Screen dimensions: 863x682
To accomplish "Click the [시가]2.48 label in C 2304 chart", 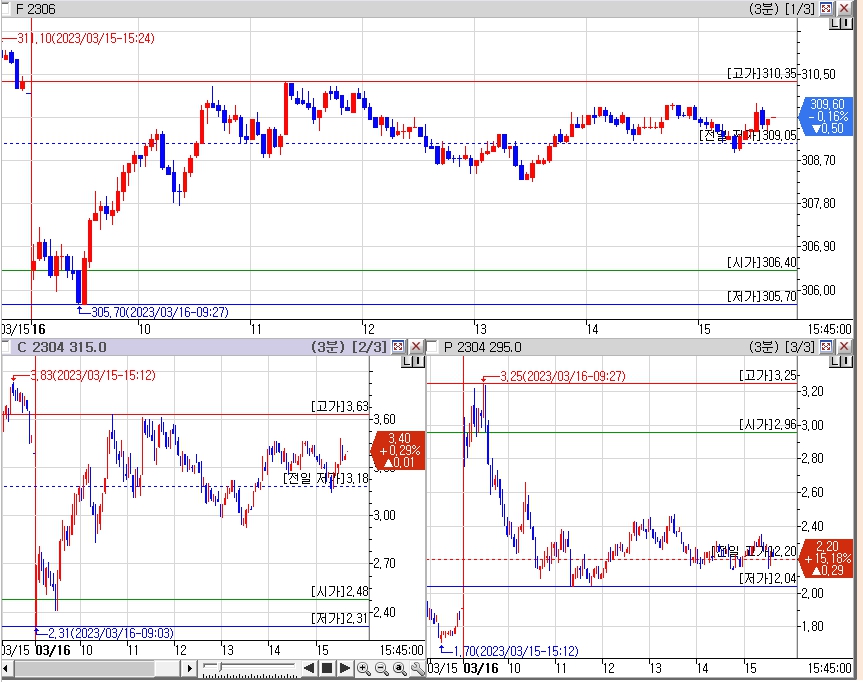I will (340, 591).
